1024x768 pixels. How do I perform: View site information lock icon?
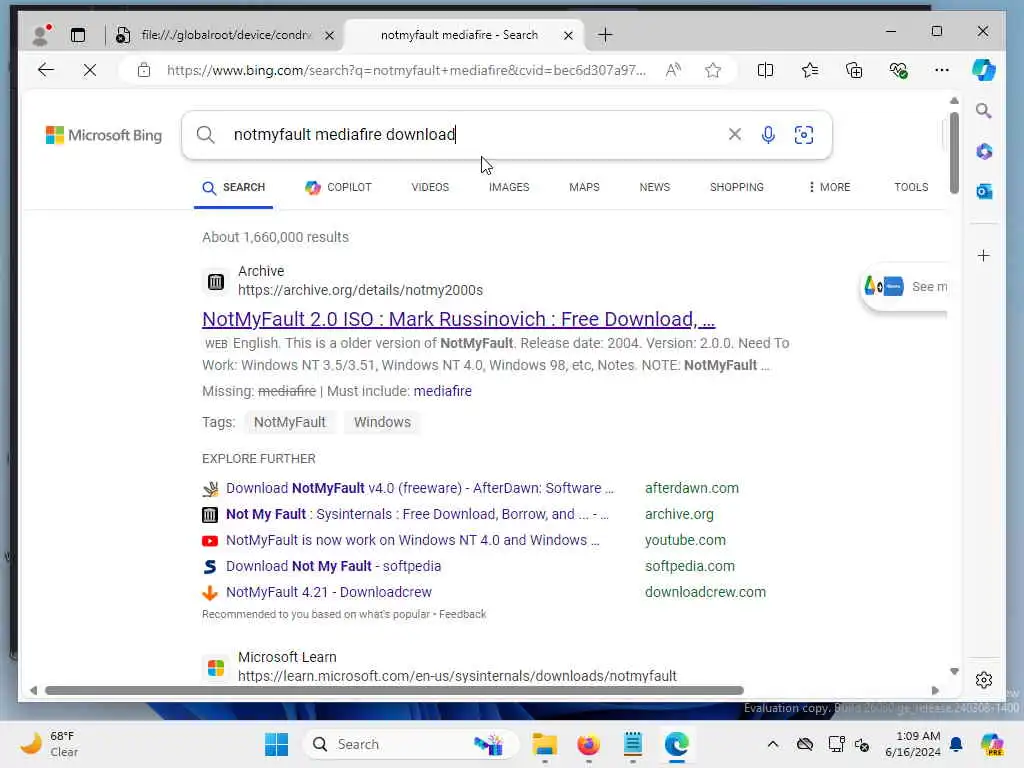click(x=144, y=70)
